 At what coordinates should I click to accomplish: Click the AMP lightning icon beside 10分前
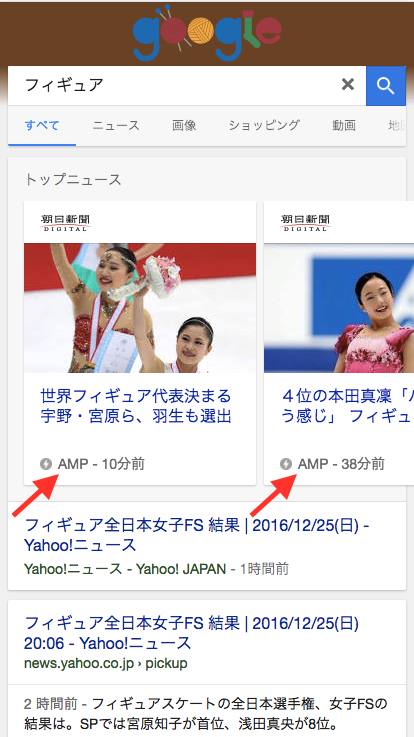pyautogui.click(x=46, y=464)
